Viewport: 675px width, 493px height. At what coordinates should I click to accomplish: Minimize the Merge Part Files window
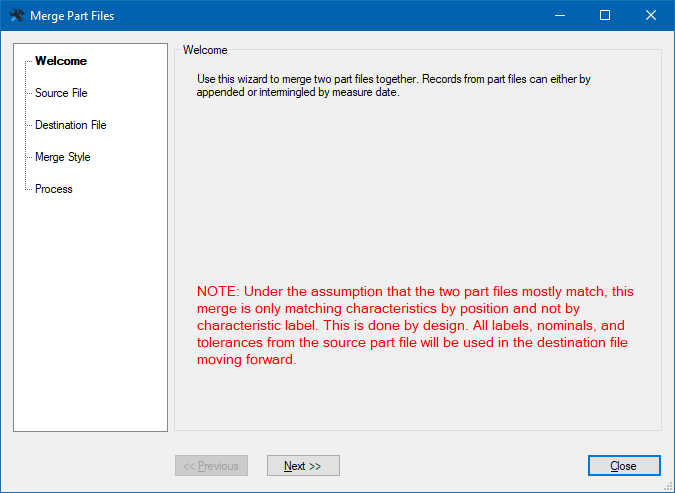(560, 16)
